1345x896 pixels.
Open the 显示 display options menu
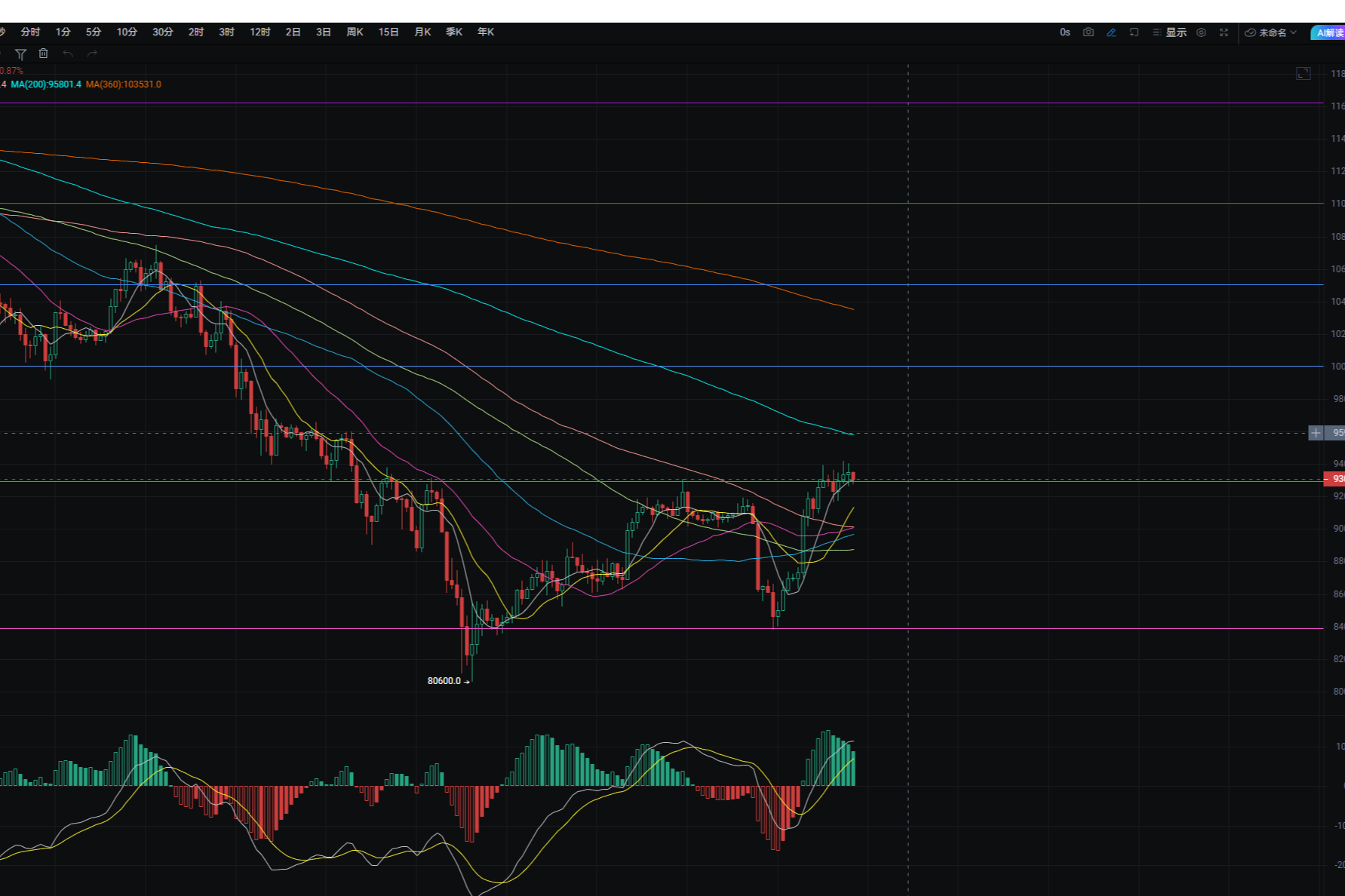click(1170, 32)
